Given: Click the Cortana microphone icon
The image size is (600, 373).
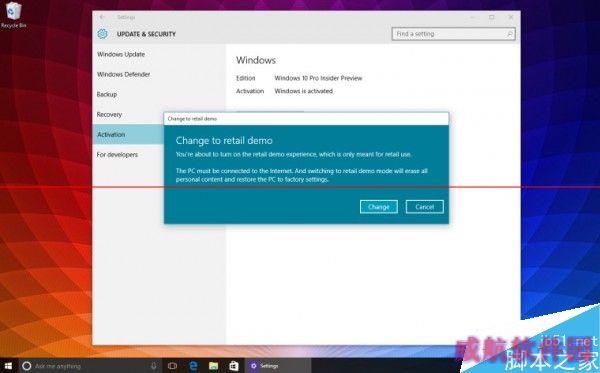Looking at the screenshot, I should [x=153, y=366].
